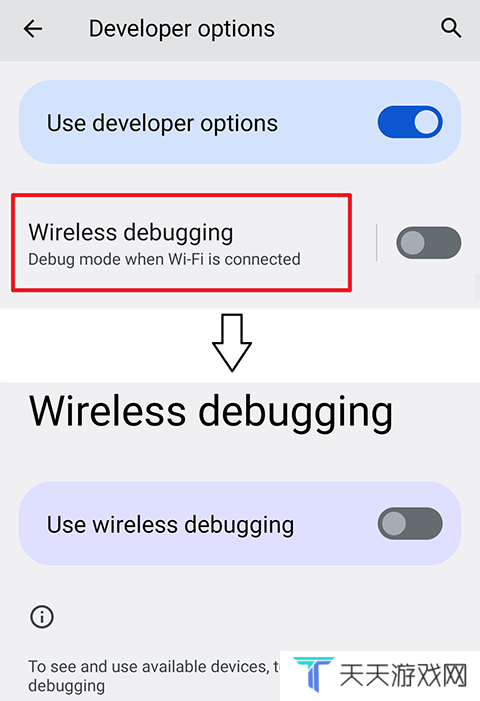
Task: Click the lavender card around Use wireless debugging
Action: (x=240, y=524)
